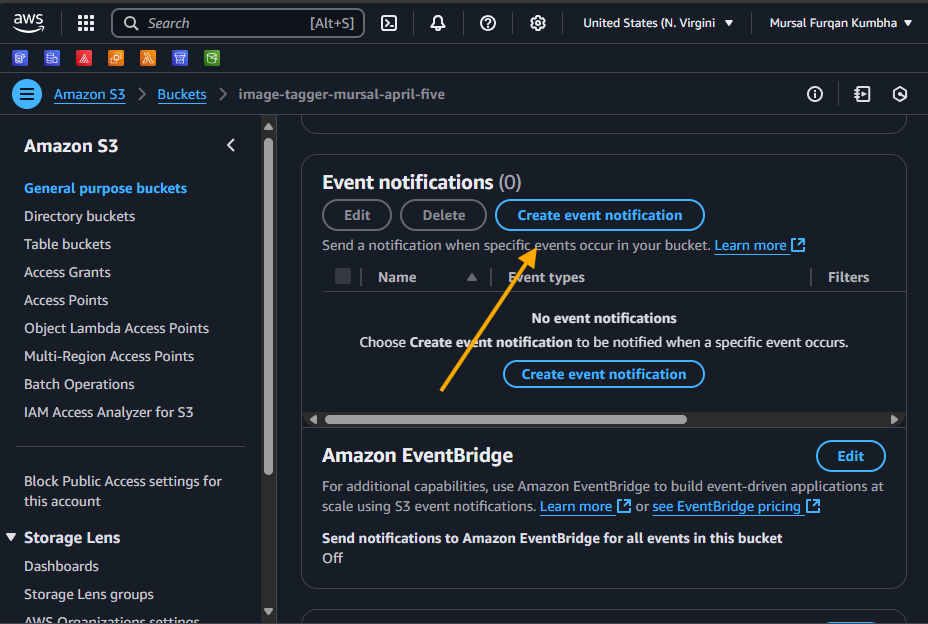
Task: Open the info panel icon
Action: pos(815,94)
